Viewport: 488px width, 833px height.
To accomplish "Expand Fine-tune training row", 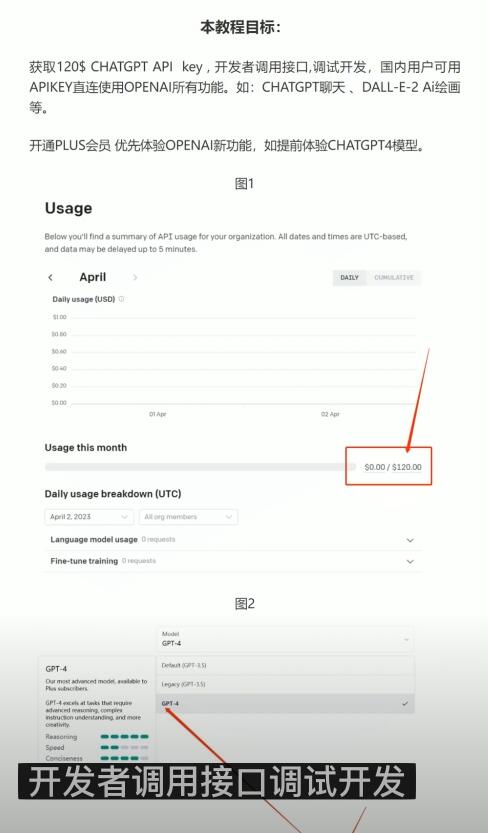I will tap(233, 561).
